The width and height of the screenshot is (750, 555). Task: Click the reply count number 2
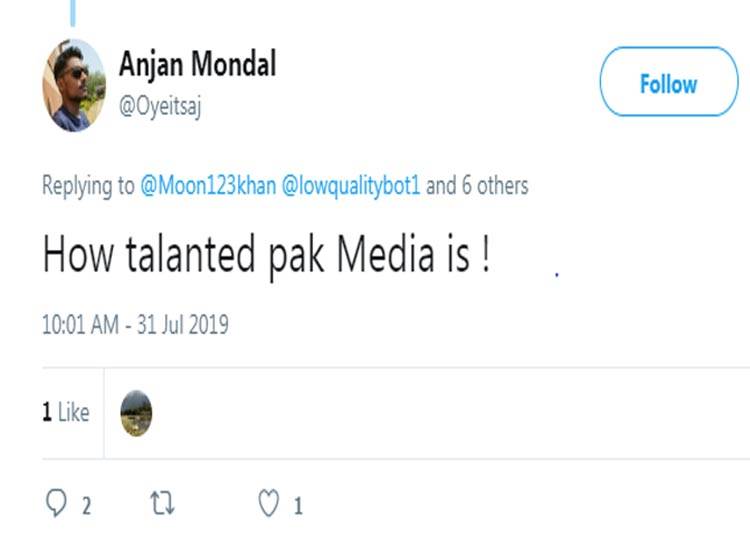pyautogui.click(x=86, y=506)
